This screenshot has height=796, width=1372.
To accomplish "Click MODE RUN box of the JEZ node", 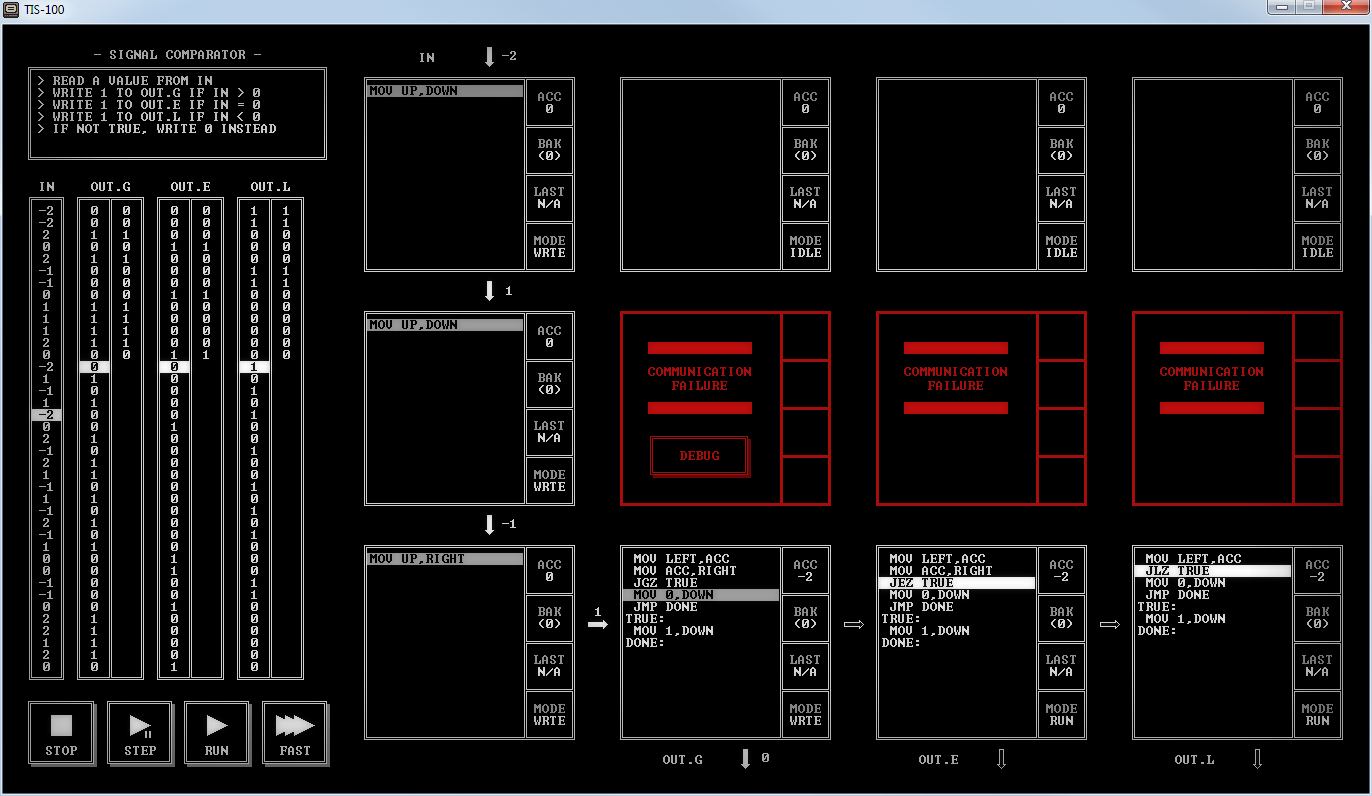I will tap(1061, 714).
